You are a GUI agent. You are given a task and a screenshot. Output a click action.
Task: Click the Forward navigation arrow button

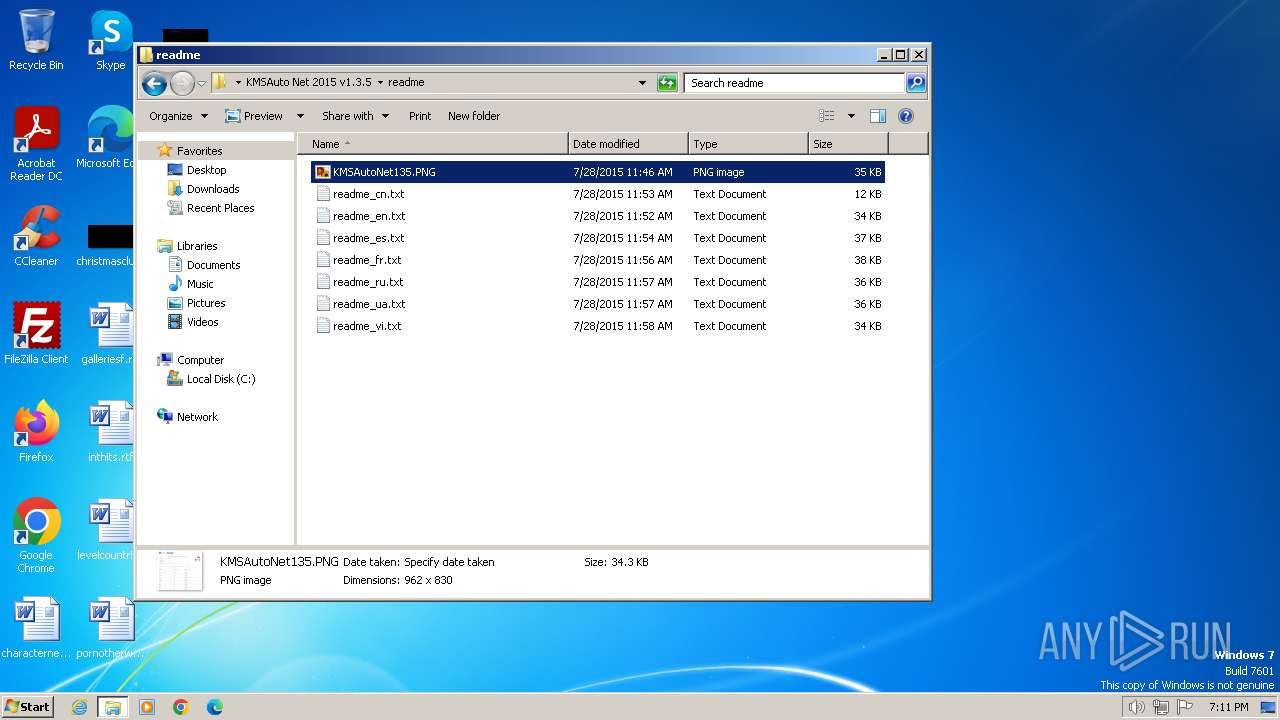click(x=182, y=83)
